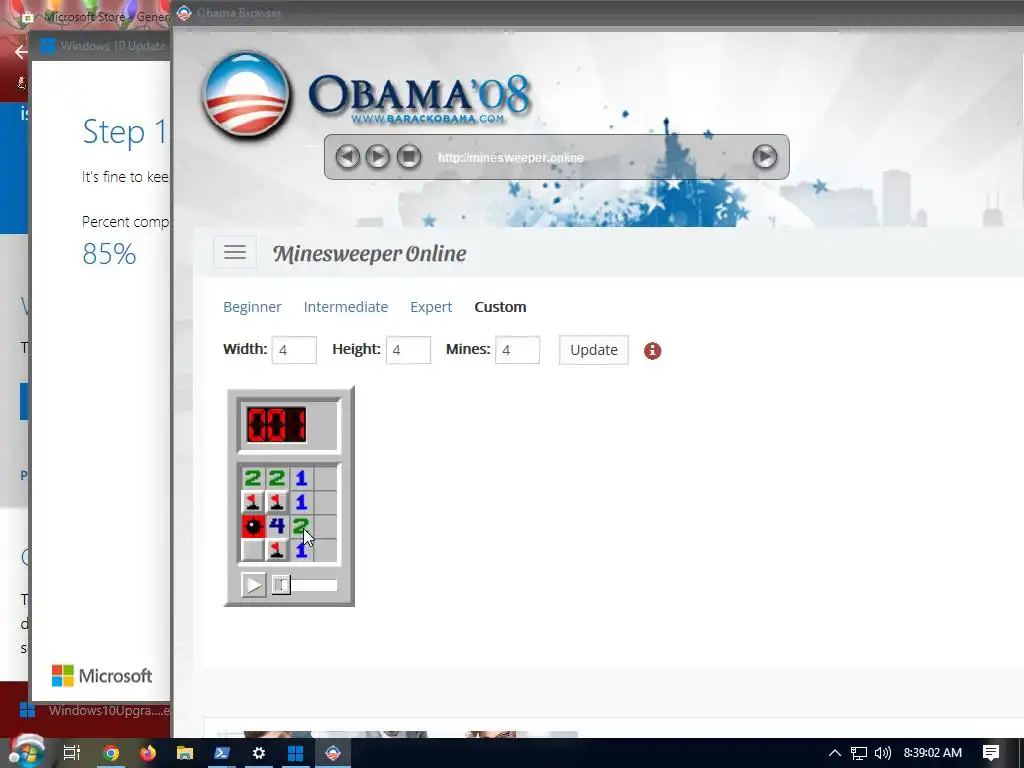Click the Obama '08 round logo
This screenshot has height=768, width=1024.
246,95
